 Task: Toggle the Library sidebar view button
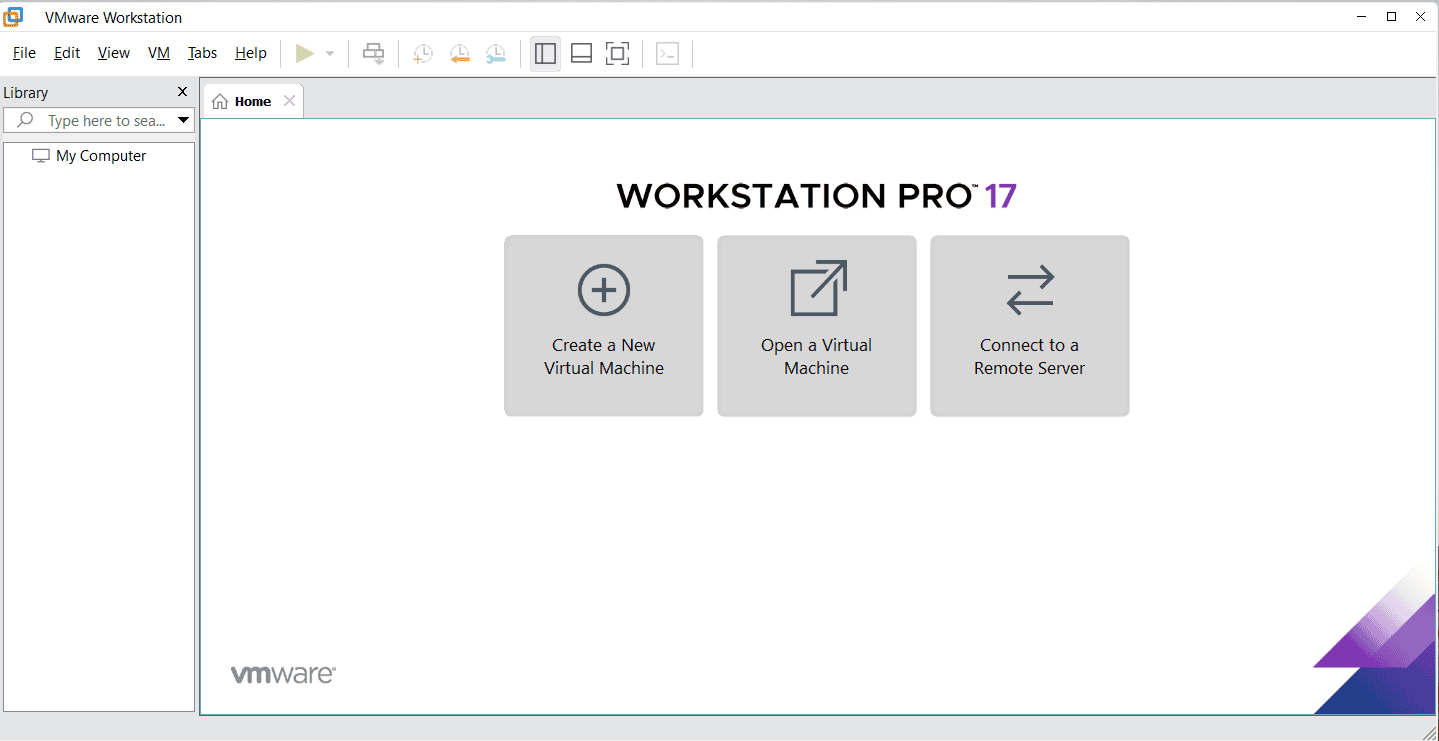545,54
